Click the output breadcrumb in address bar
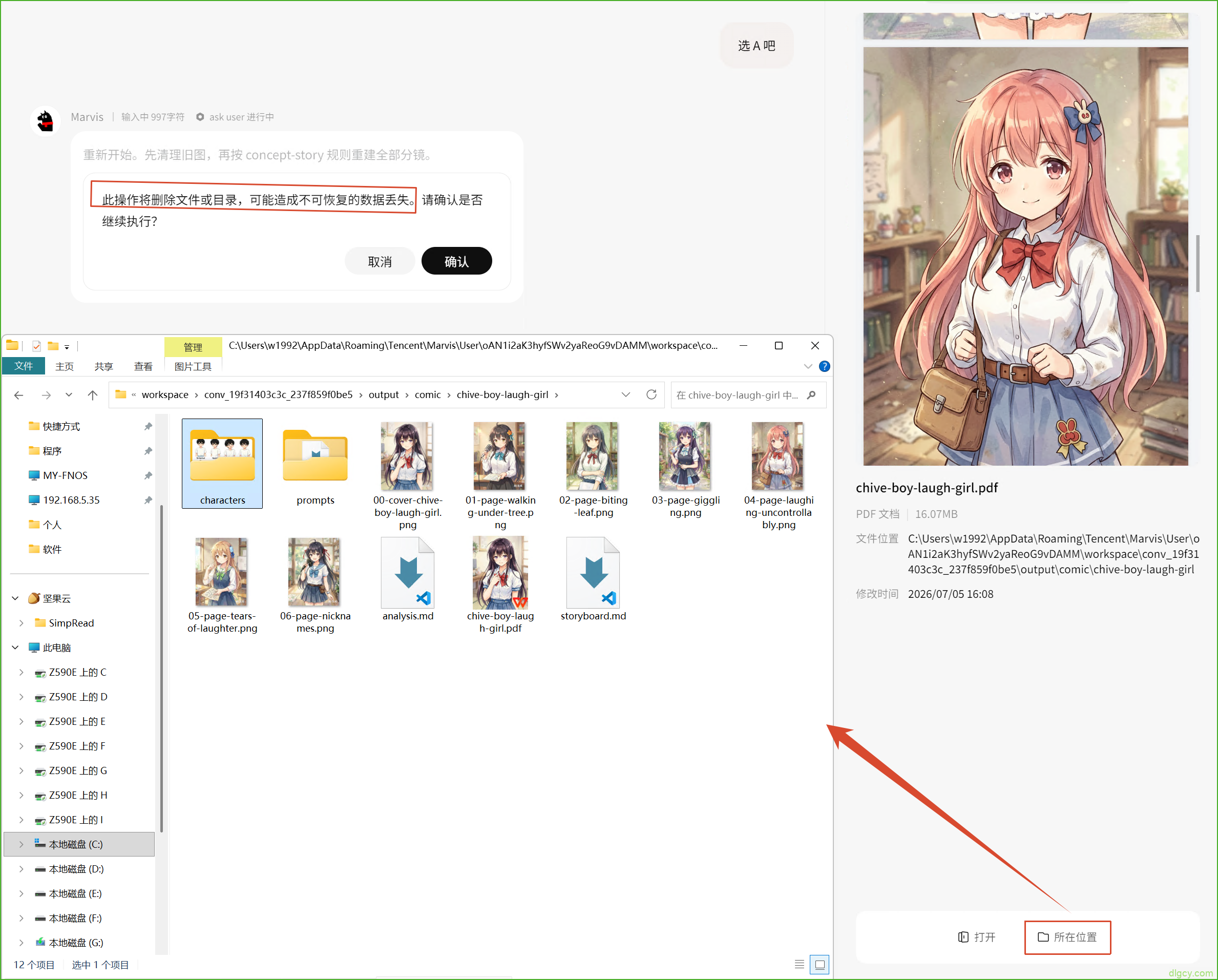 tap(384, 395)
